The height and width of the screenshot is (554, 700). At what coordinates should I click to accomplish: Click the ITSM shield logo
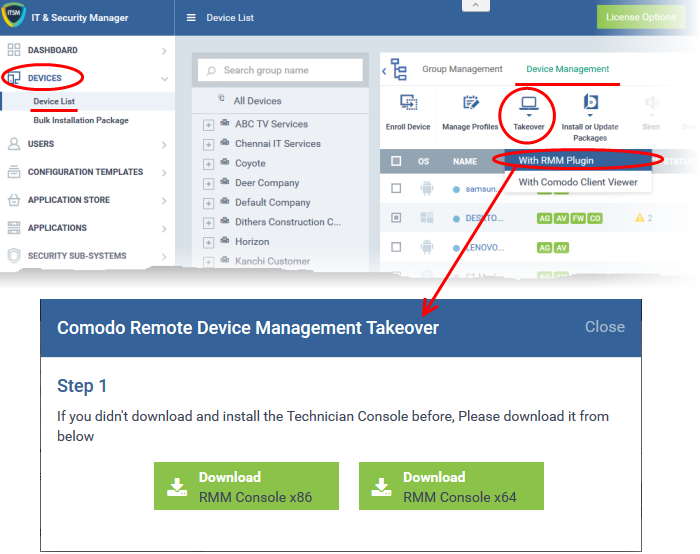13,14
